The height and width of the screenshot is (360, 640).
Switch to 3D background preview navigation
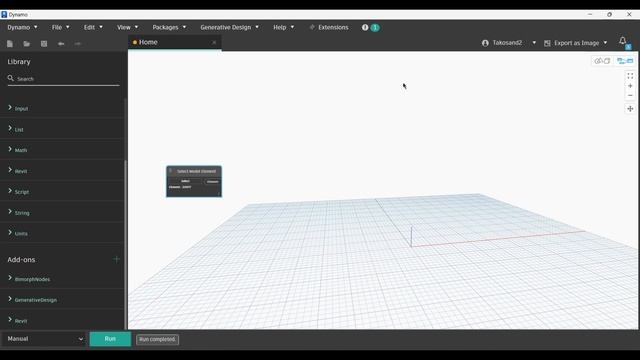(602, 61)
